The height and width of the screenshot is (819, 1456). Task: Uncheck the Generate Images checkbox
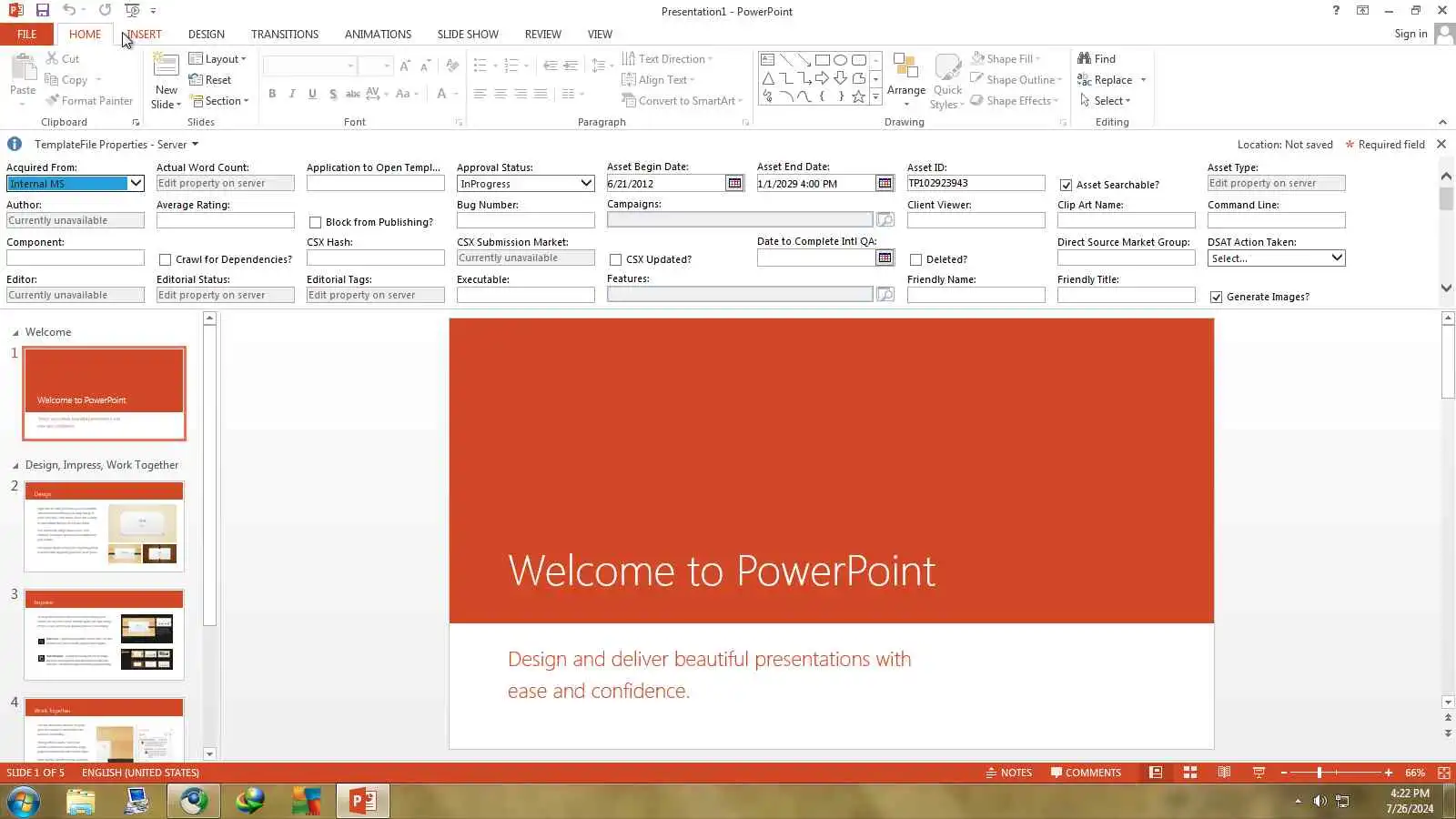pyautogui.click(x=1216, y=297)
